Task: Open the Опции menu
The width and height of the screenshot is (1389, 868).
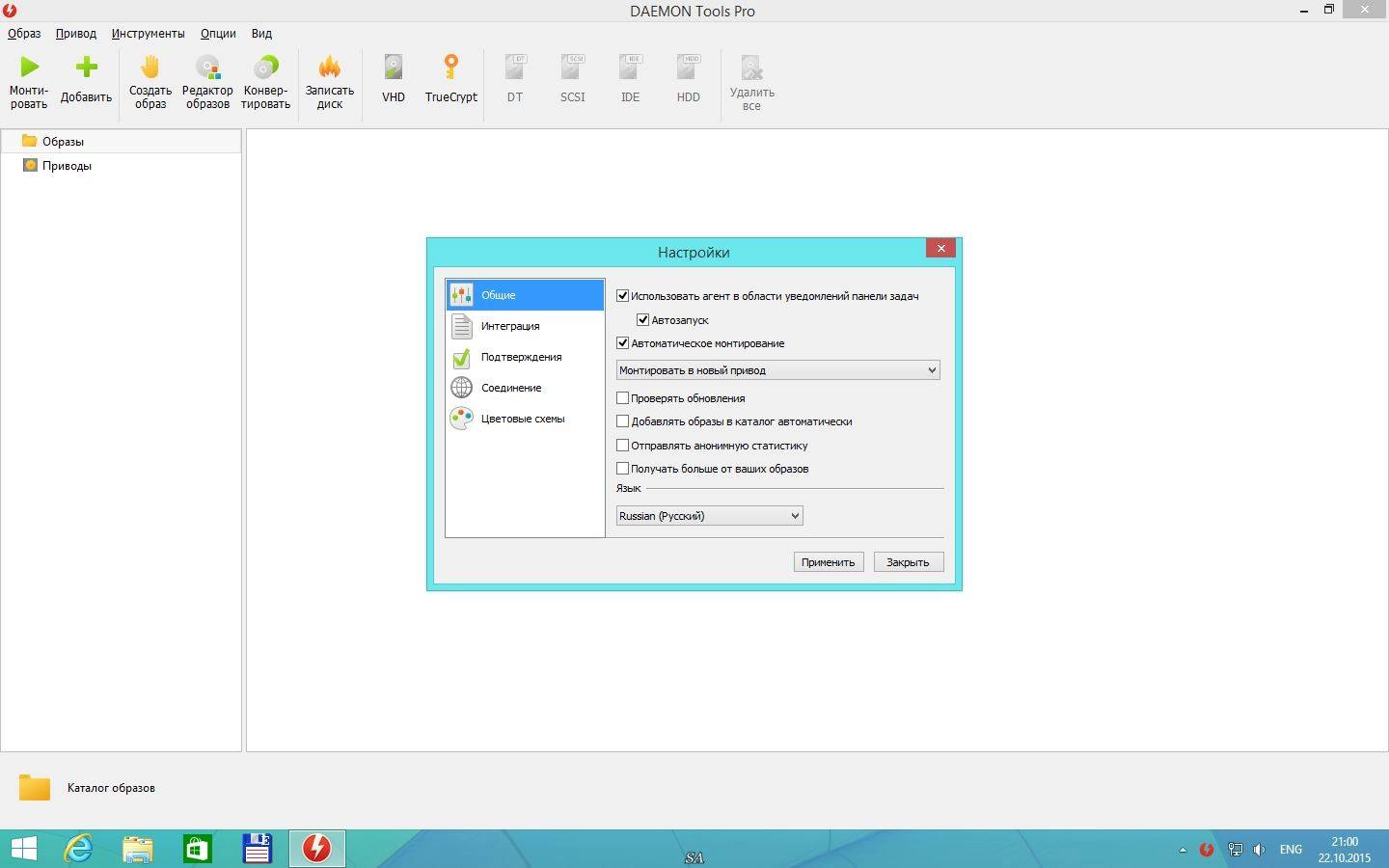Action: coord(218,33)
